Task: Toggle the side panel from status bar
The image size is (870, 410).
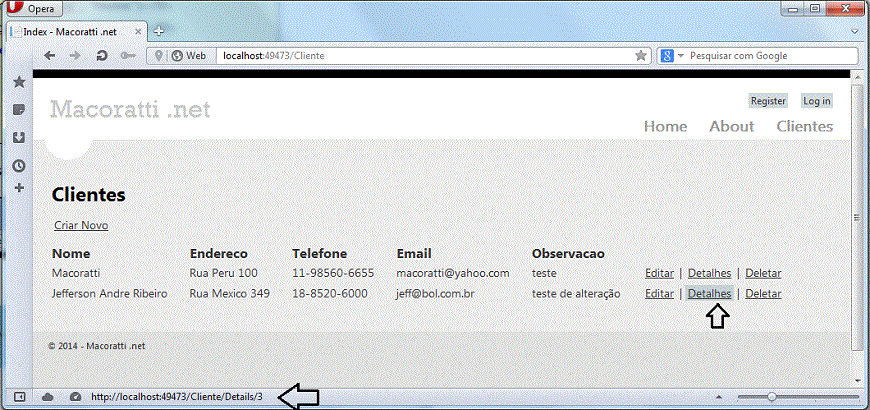Action: [20, 397]
